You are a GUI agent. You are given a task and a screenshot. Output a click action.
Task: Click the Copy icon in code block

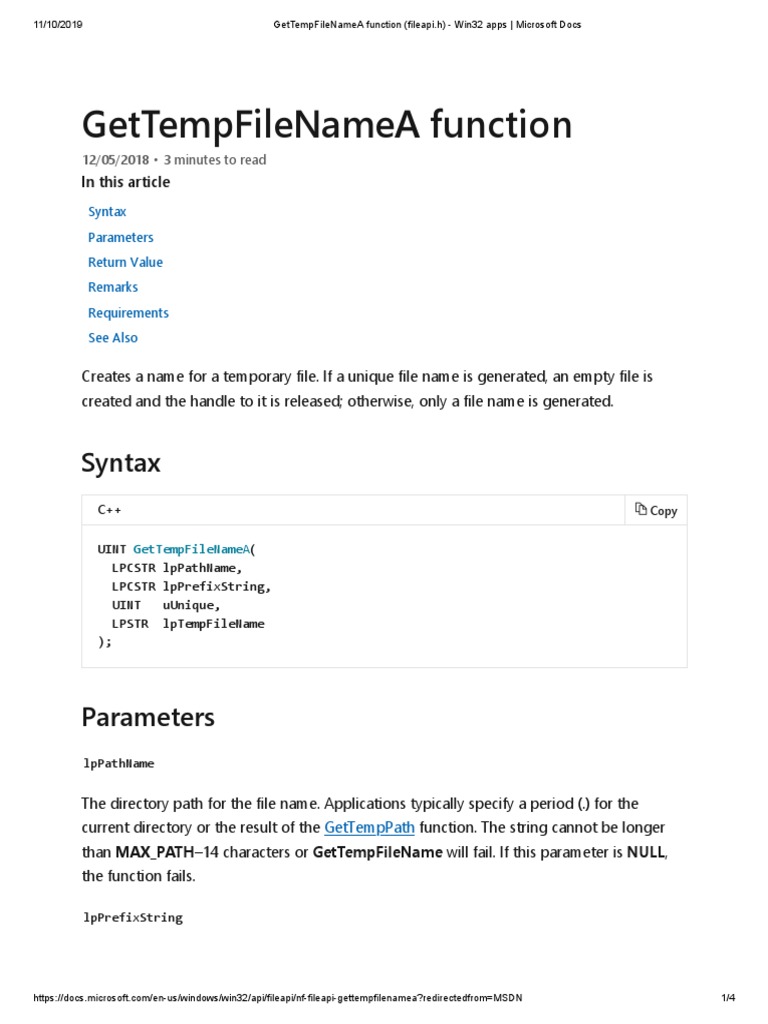click(x=641, y=510)
